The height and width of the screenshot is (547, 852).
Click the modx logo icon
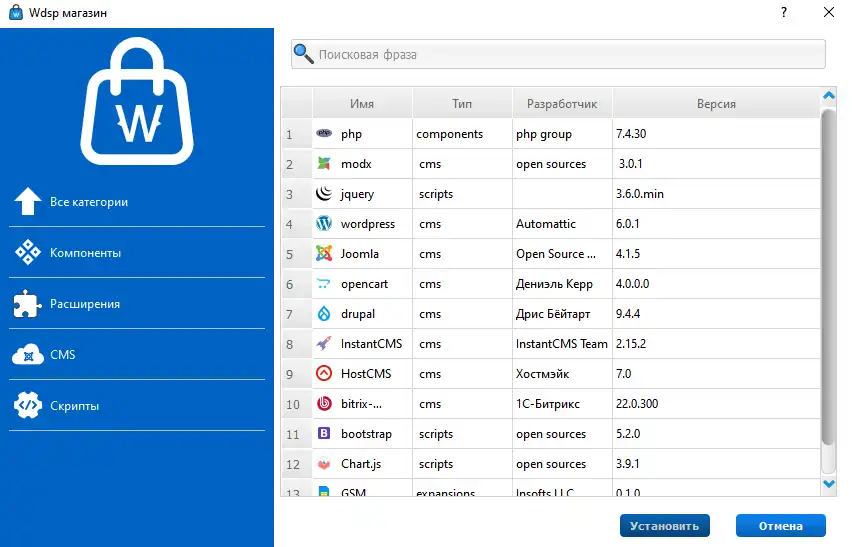(324, 163)
